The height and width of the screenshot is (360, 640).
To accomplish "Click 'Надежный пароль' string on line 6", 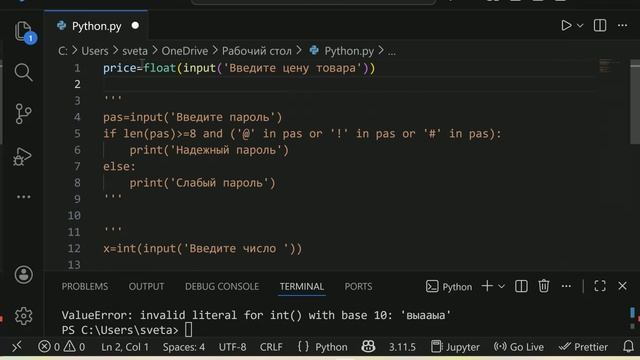I will coord(229,150).
